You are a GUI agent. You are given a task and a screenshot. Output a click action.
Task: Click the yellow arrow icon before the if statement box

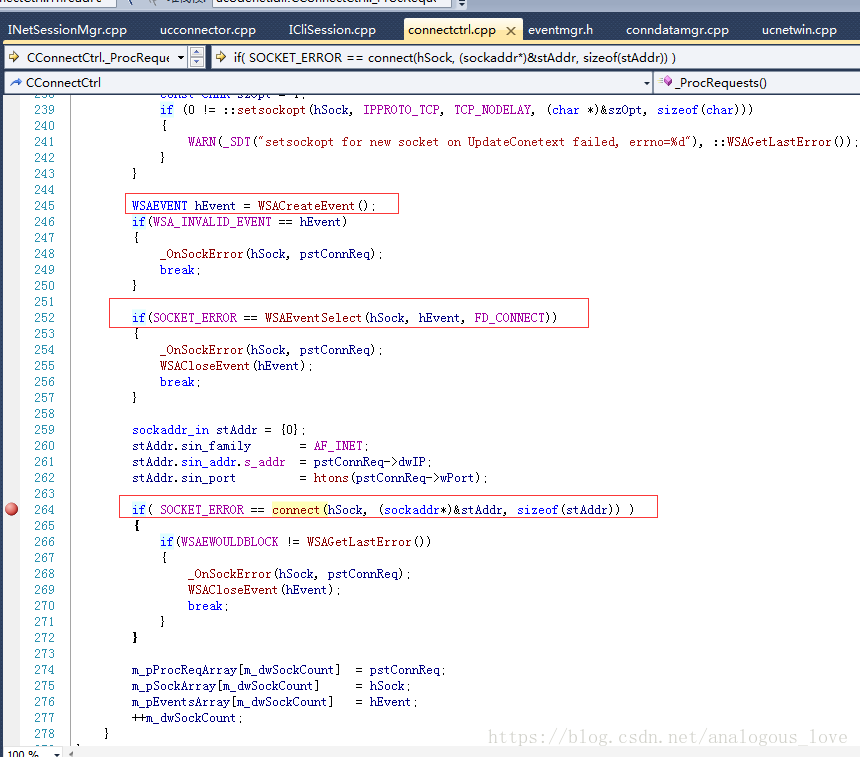(221, 58)
